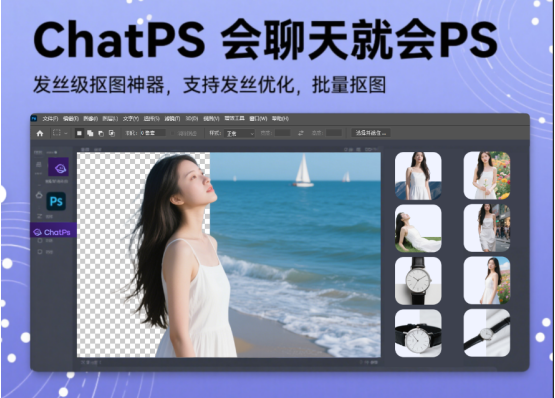Open the 图层(L) menu
Viewport: 555px width, 398px height.
click(x=110, y=119)
